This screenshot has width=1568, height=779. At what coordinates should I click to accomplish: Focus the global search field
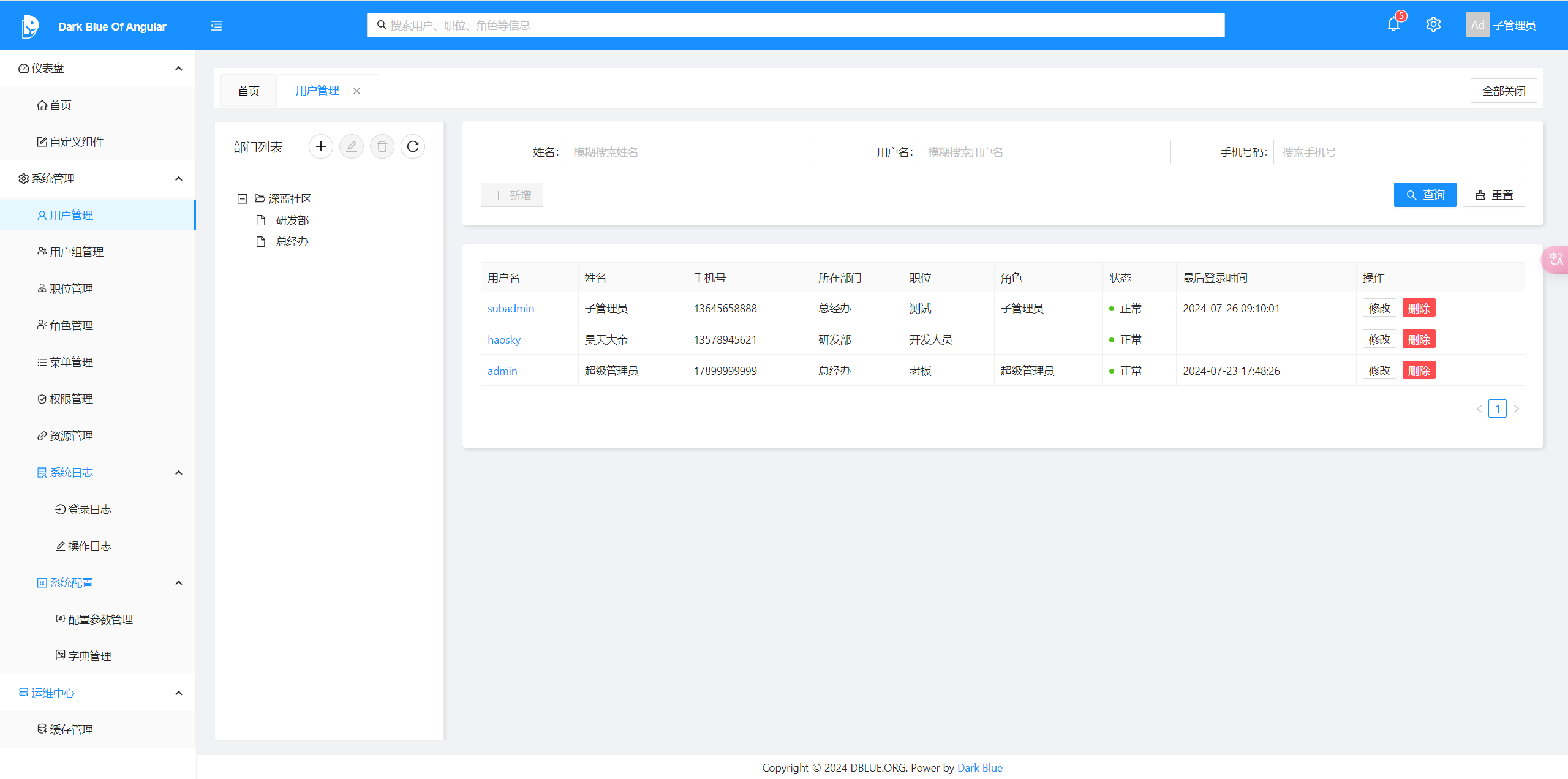[x=796, y=25]
